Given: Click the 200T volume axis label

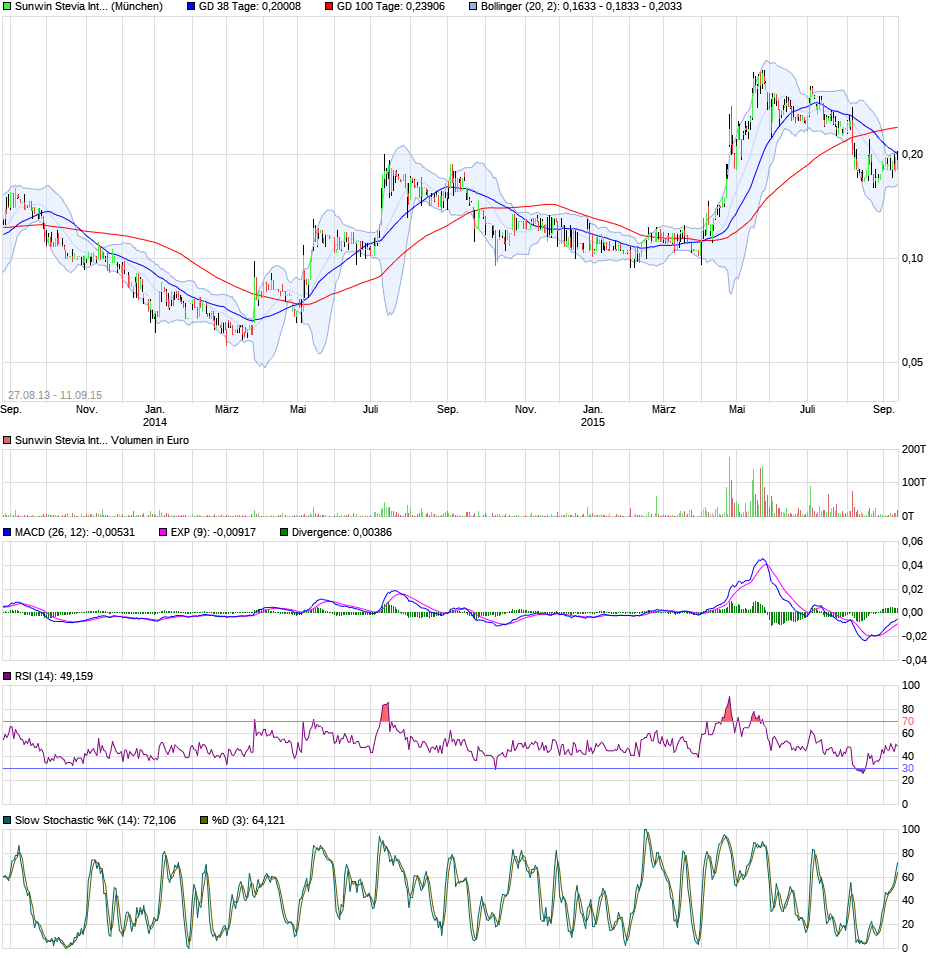Looking at the screenshot, I should (914, 450).
